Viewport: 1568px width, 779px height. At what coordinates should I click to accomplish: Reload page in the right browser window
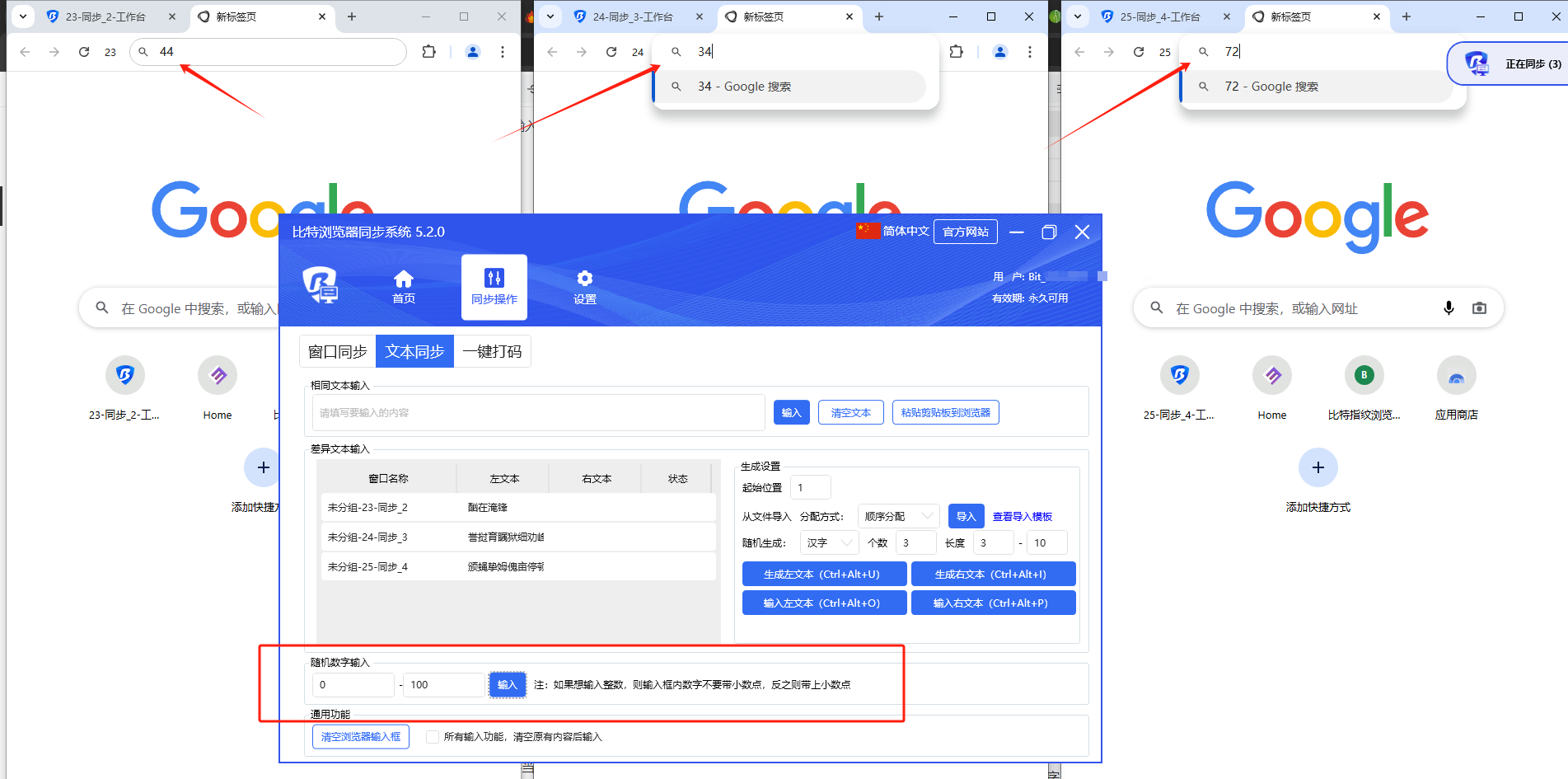[1138, 52]
